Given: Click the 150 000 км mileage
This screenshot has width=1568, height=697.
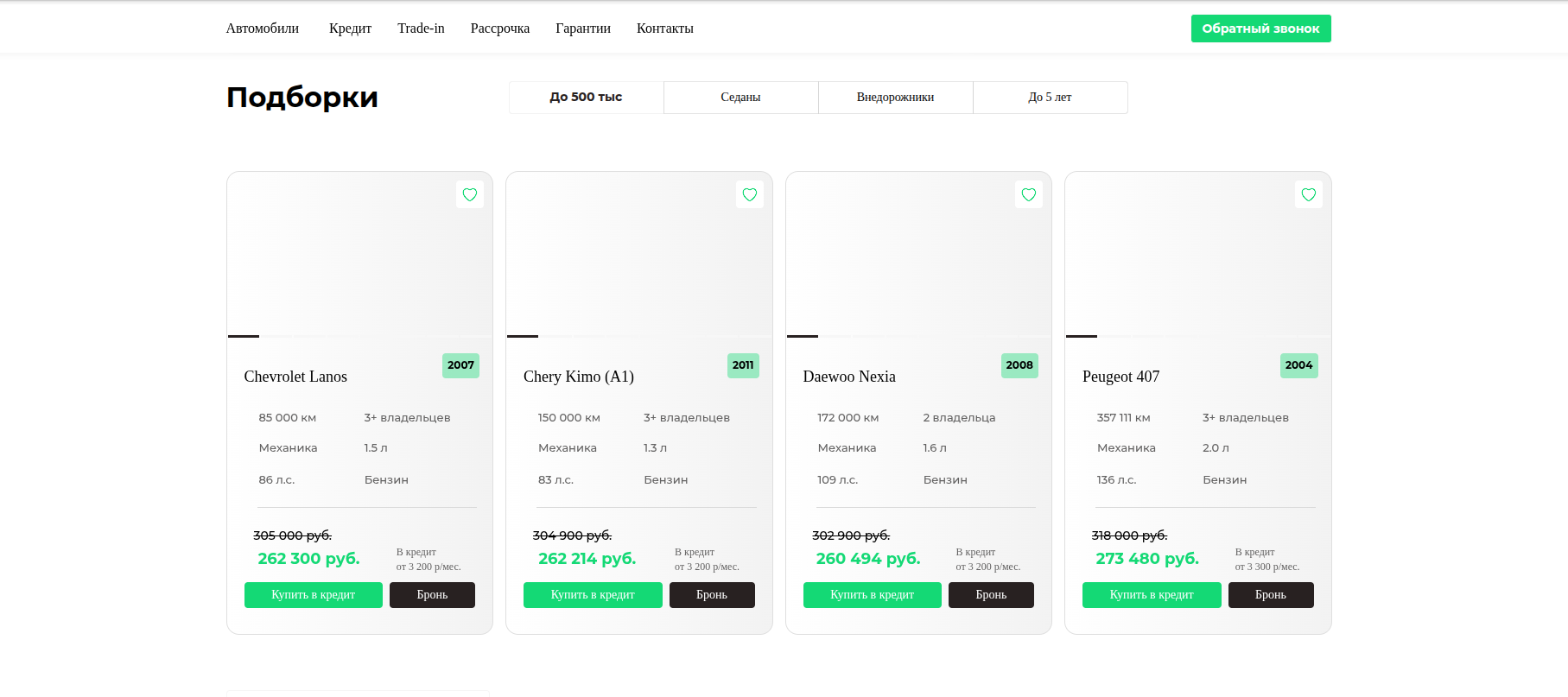Looking at the screenshot, I should pos(569,418).
